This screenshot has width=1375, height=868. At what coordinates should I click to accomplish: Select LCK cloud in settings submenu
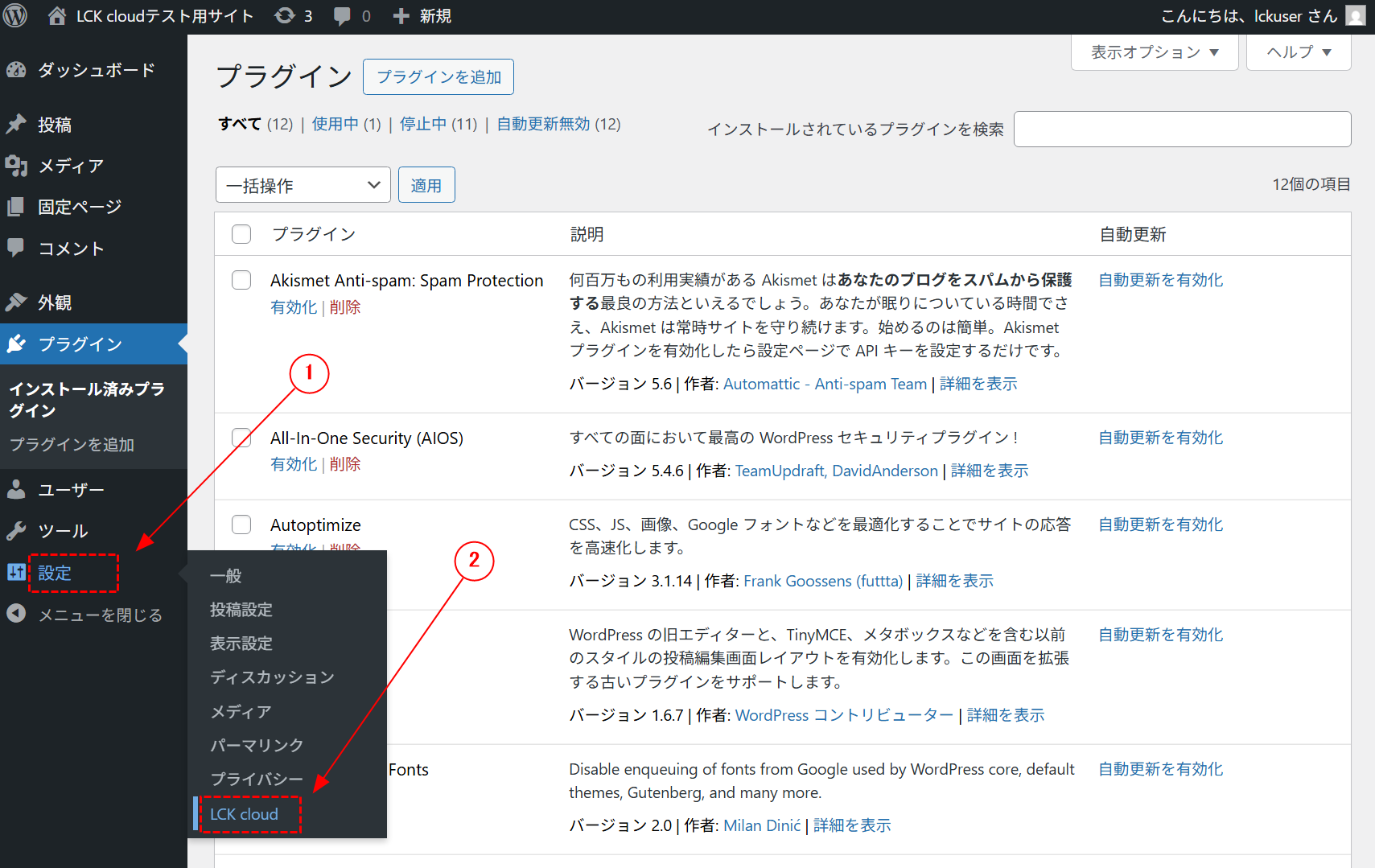pos(244,814)
